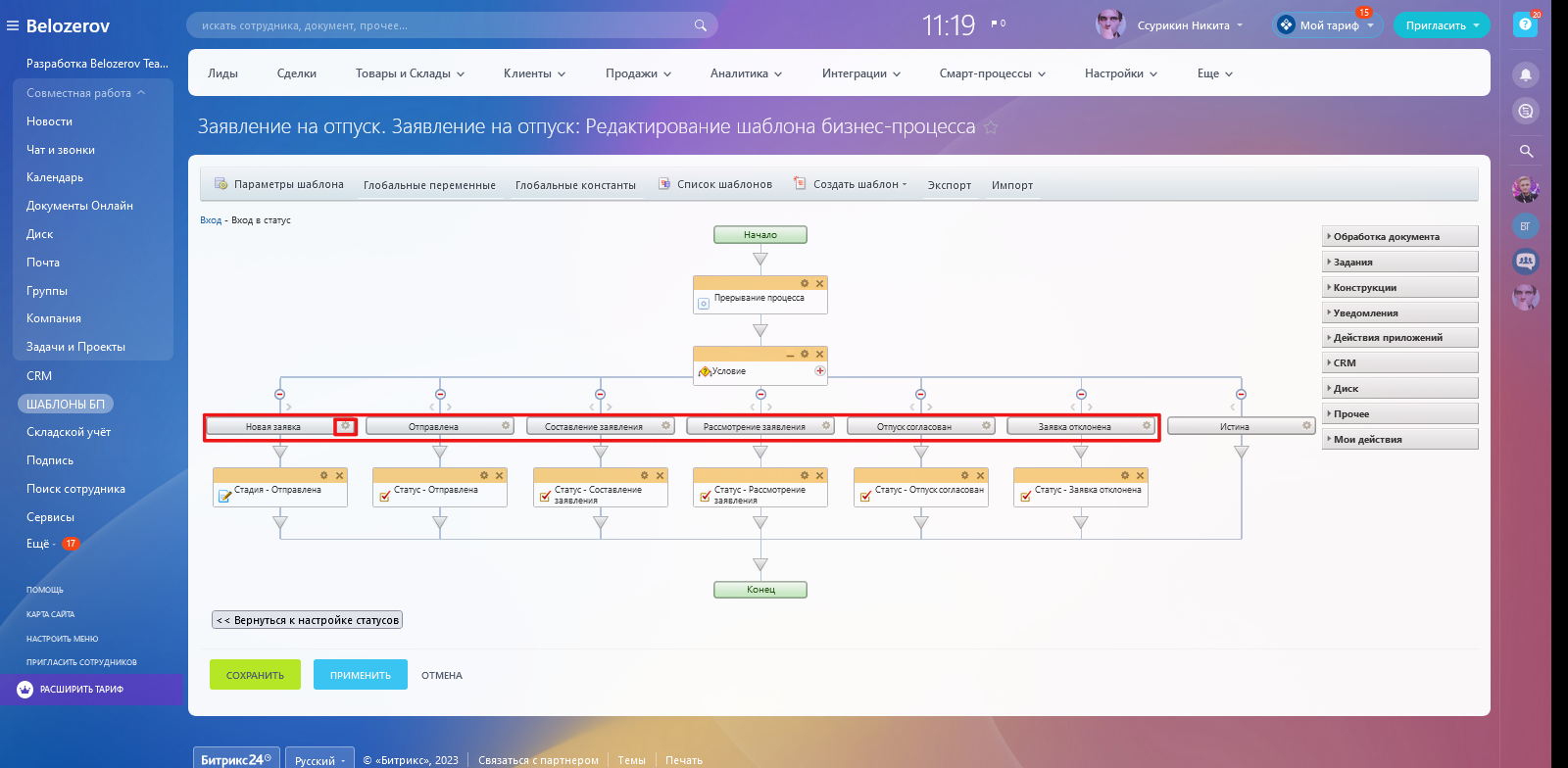1568x768 pixels.
Task: Open Глобальные переменные
Action: point(429,185)
